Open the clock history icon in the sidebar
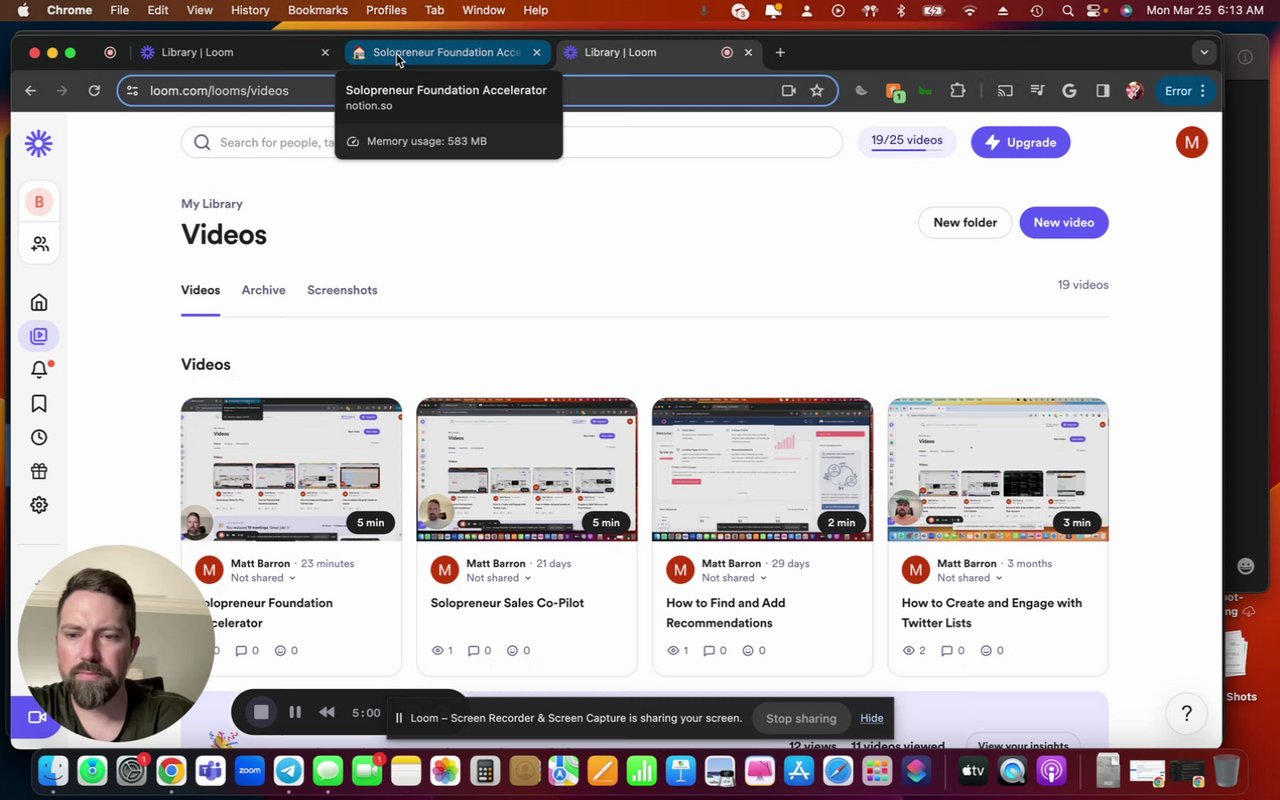 [39, 437]
